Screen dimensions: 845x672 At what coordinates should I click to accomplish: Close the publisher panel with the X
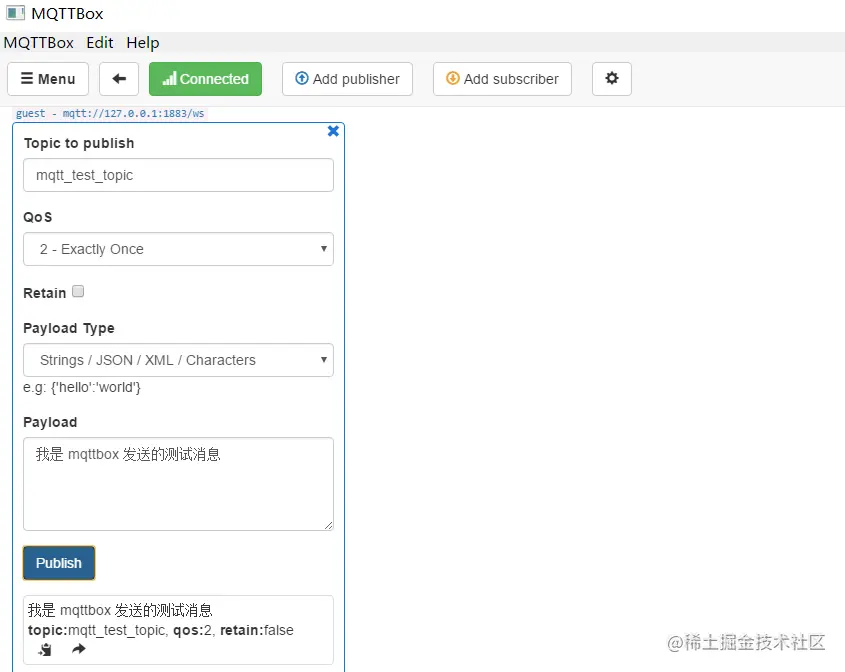(333, 131)
